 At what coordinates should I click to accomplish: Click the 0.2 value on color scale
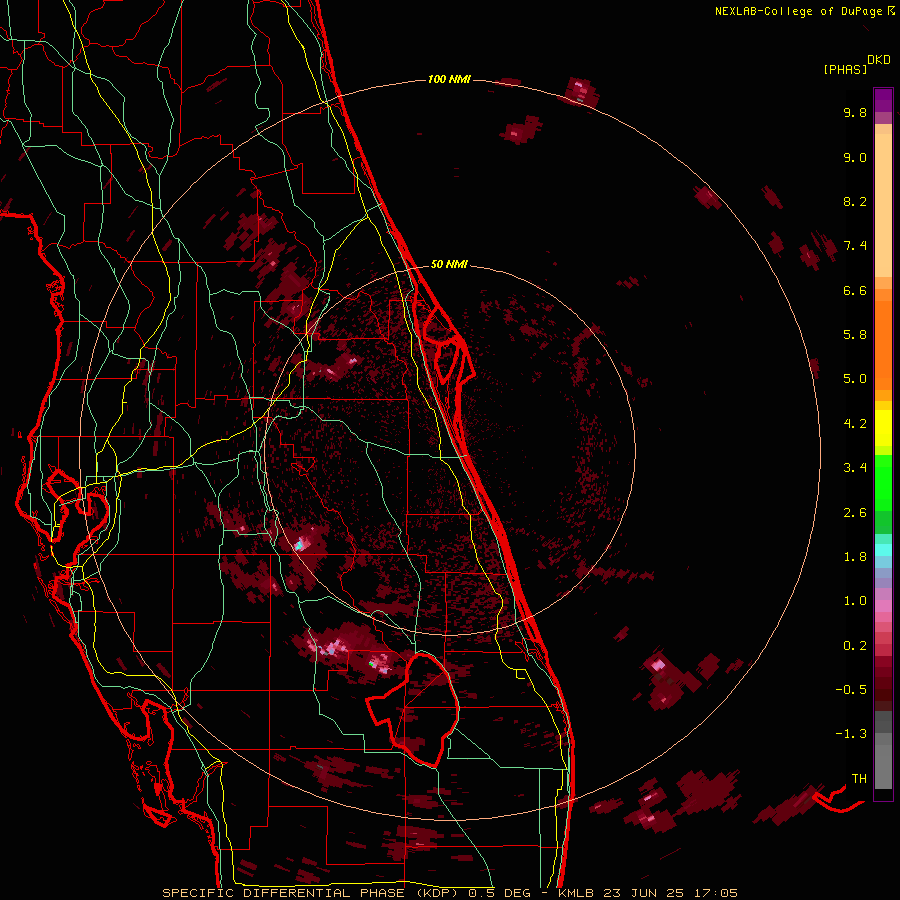[855, 646]
